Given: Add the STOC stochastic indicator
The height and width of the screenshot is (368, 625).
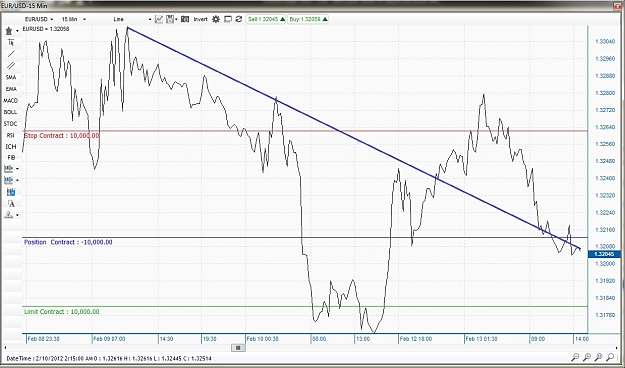Looking at the screenshot, I should point(11,124).
